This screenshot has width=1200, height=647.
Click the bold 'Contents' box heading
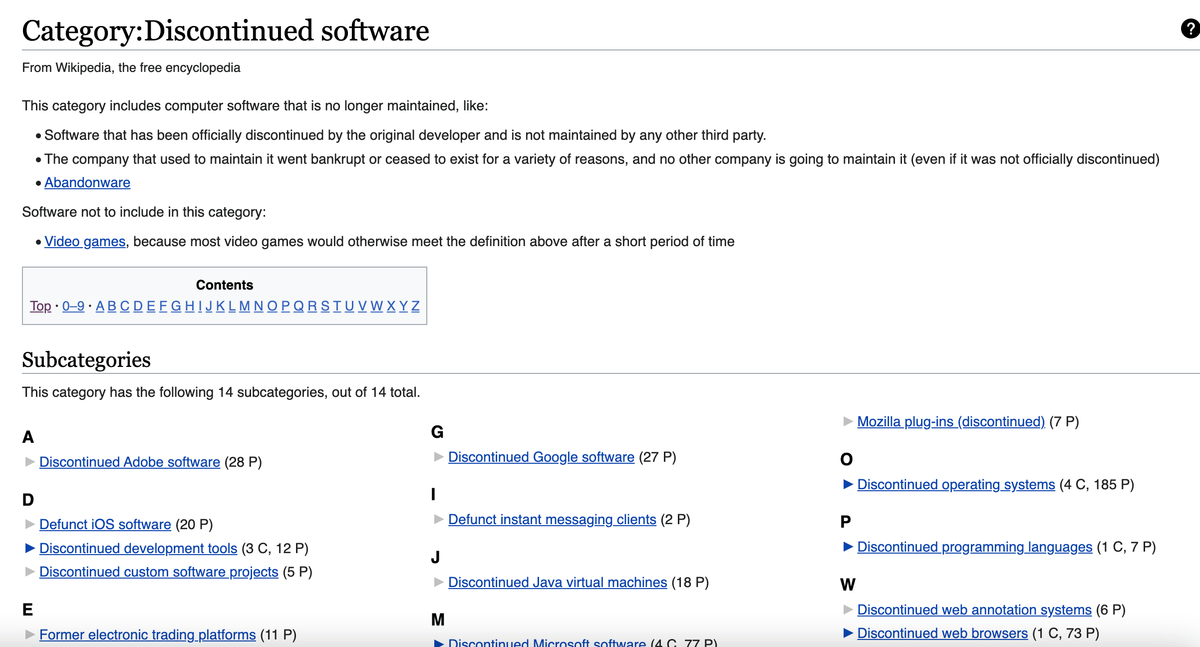224,285
